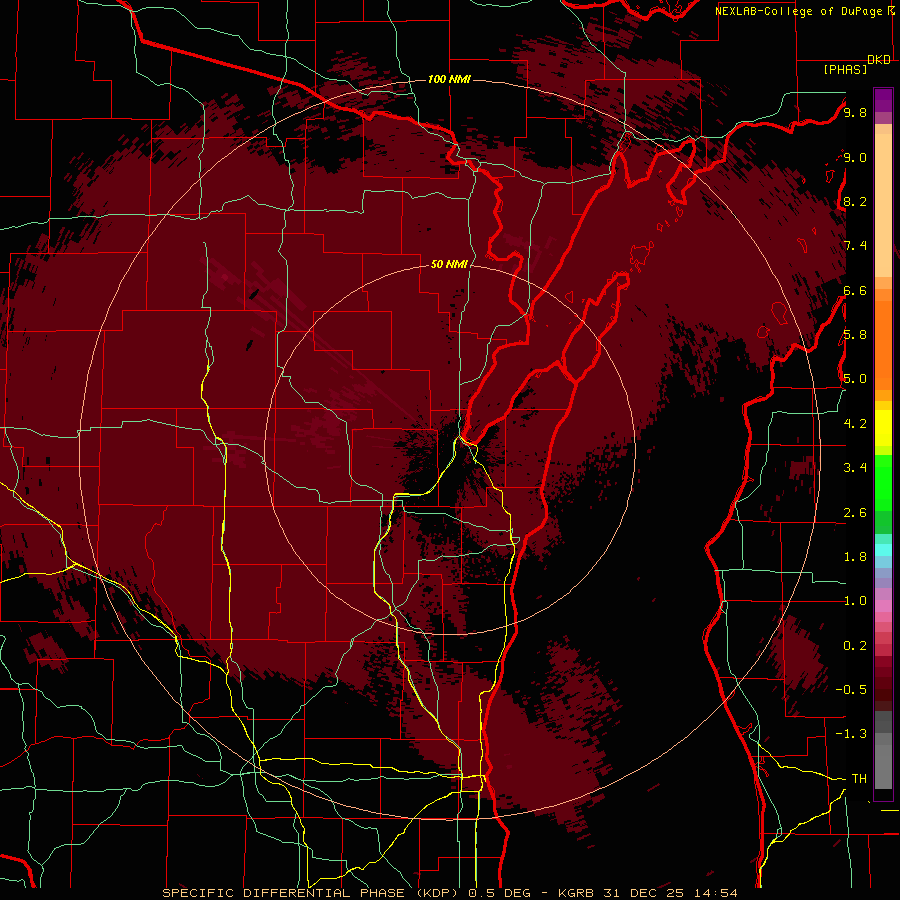The image size is (900, 900).
Task: Click the 50 NMI range ring label
Action: point(449,264)
